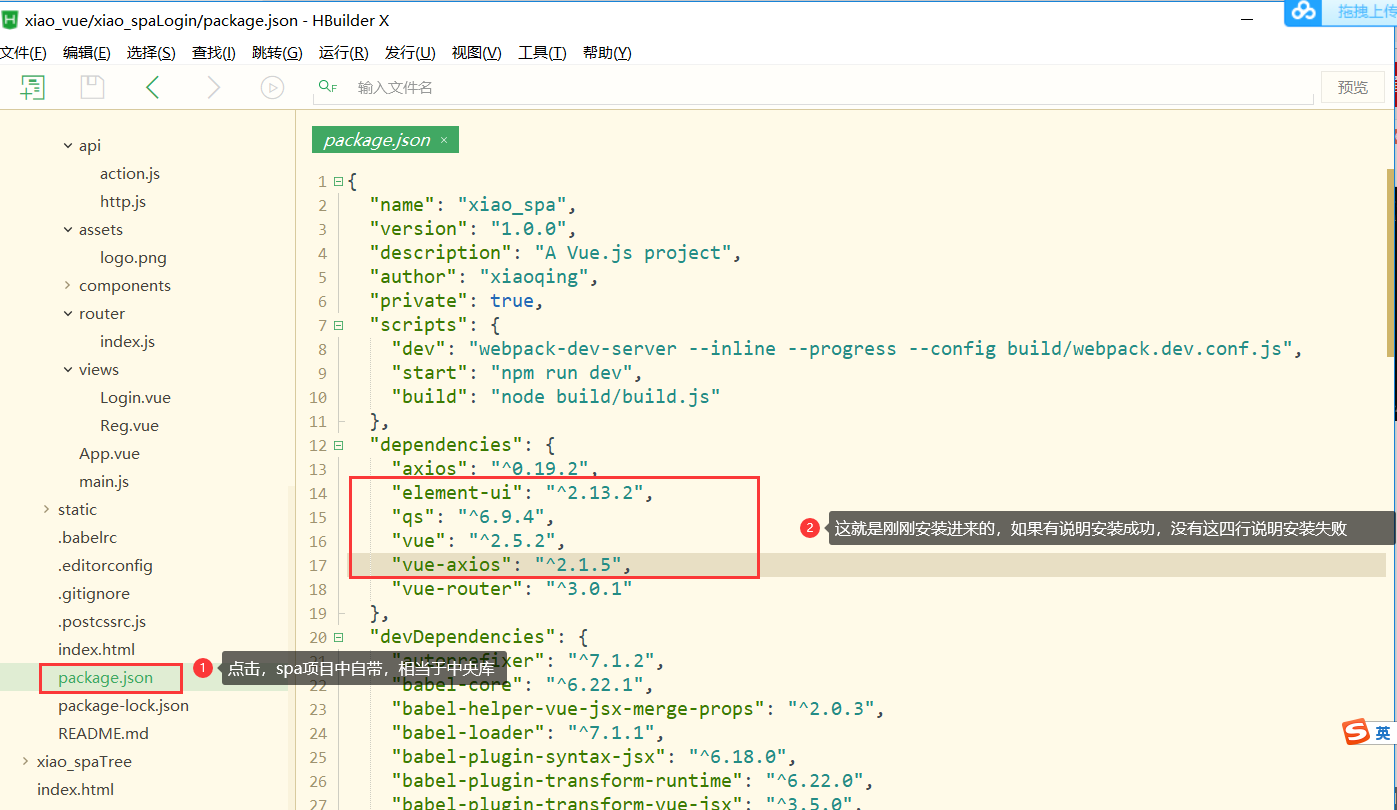This screenshot has height=810, width=1397.
Task: Open the 跳转(G) menu
Action: pos(277,53)
